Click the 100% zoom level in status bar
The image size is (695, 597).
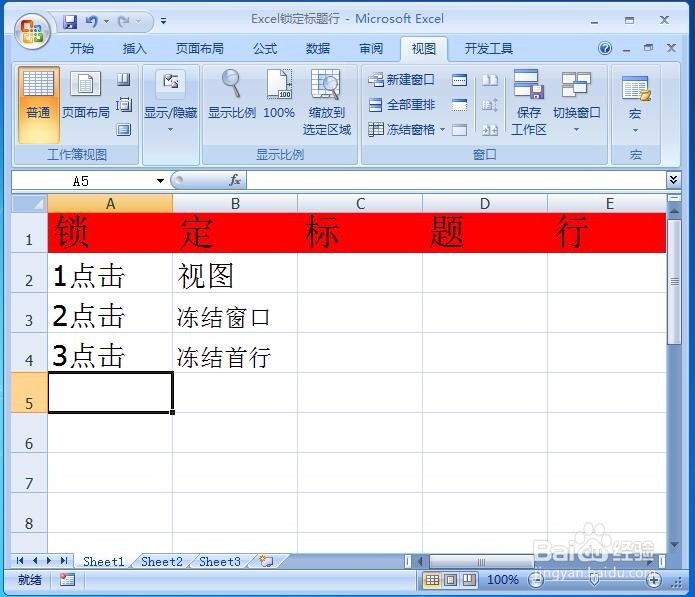[503, 580]
